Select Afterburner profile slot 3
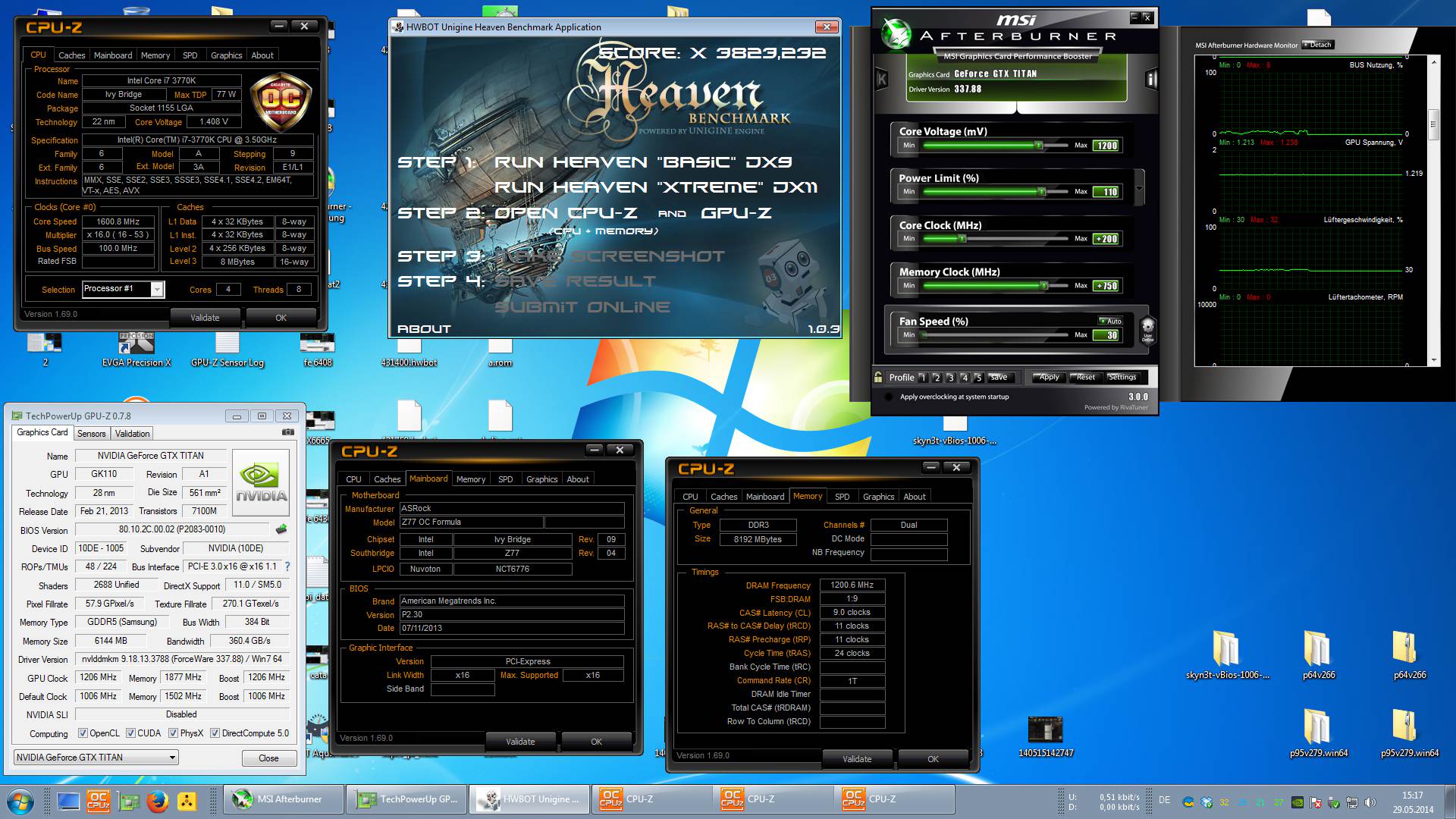1456x819 pixels. [950, 377]
